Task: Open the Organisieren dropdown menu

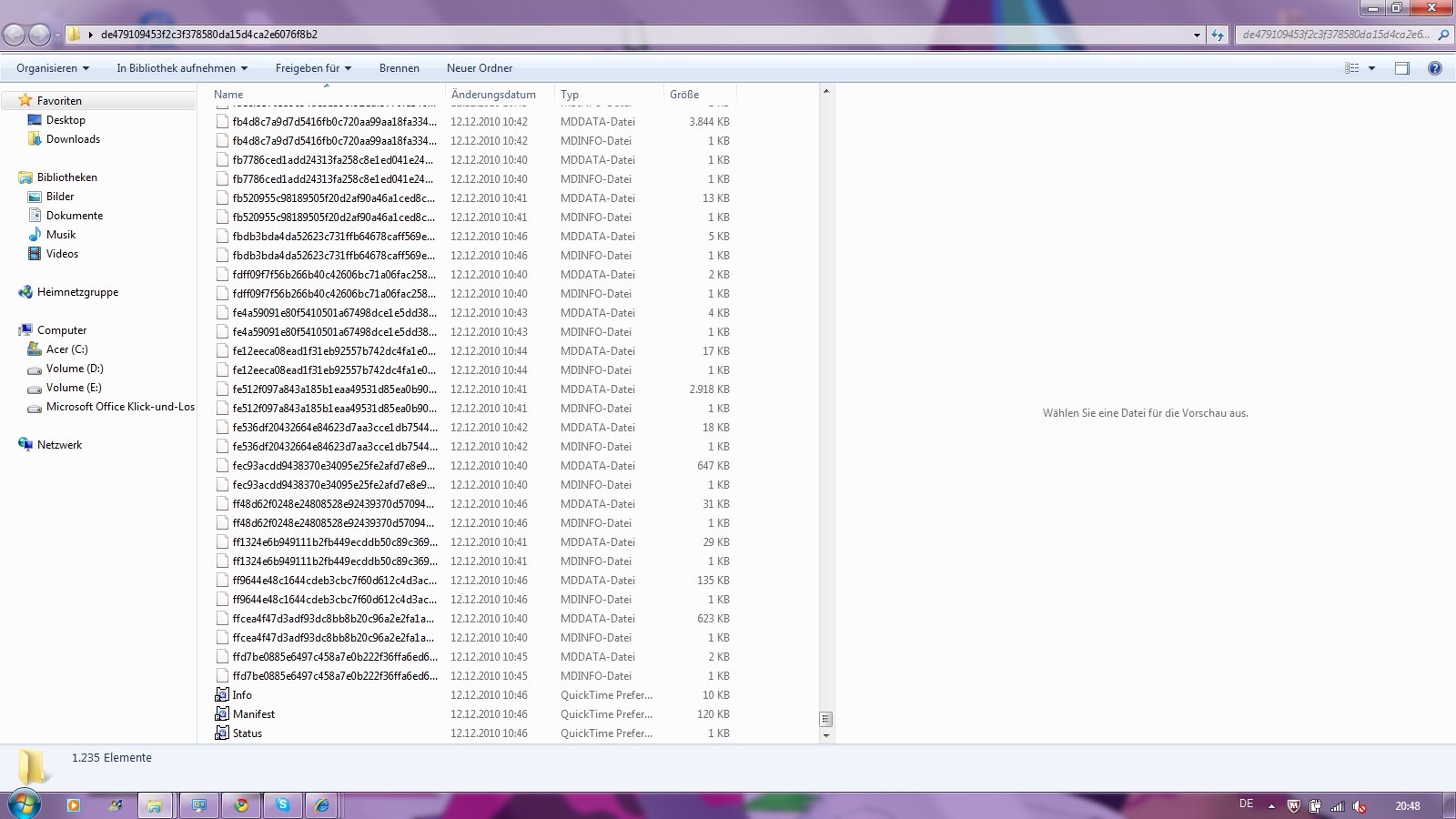Action: pyautogui.click(x=53, y=68)
